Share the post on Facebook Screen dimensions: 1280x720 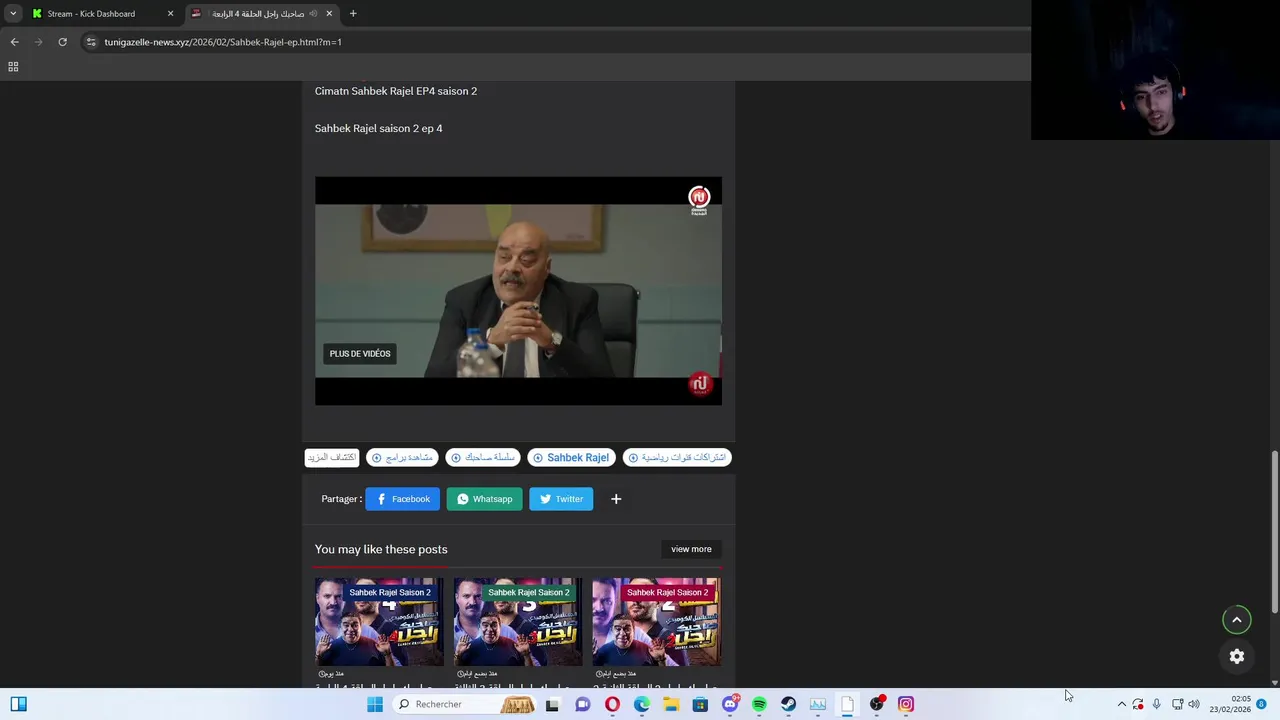(403, 499)
